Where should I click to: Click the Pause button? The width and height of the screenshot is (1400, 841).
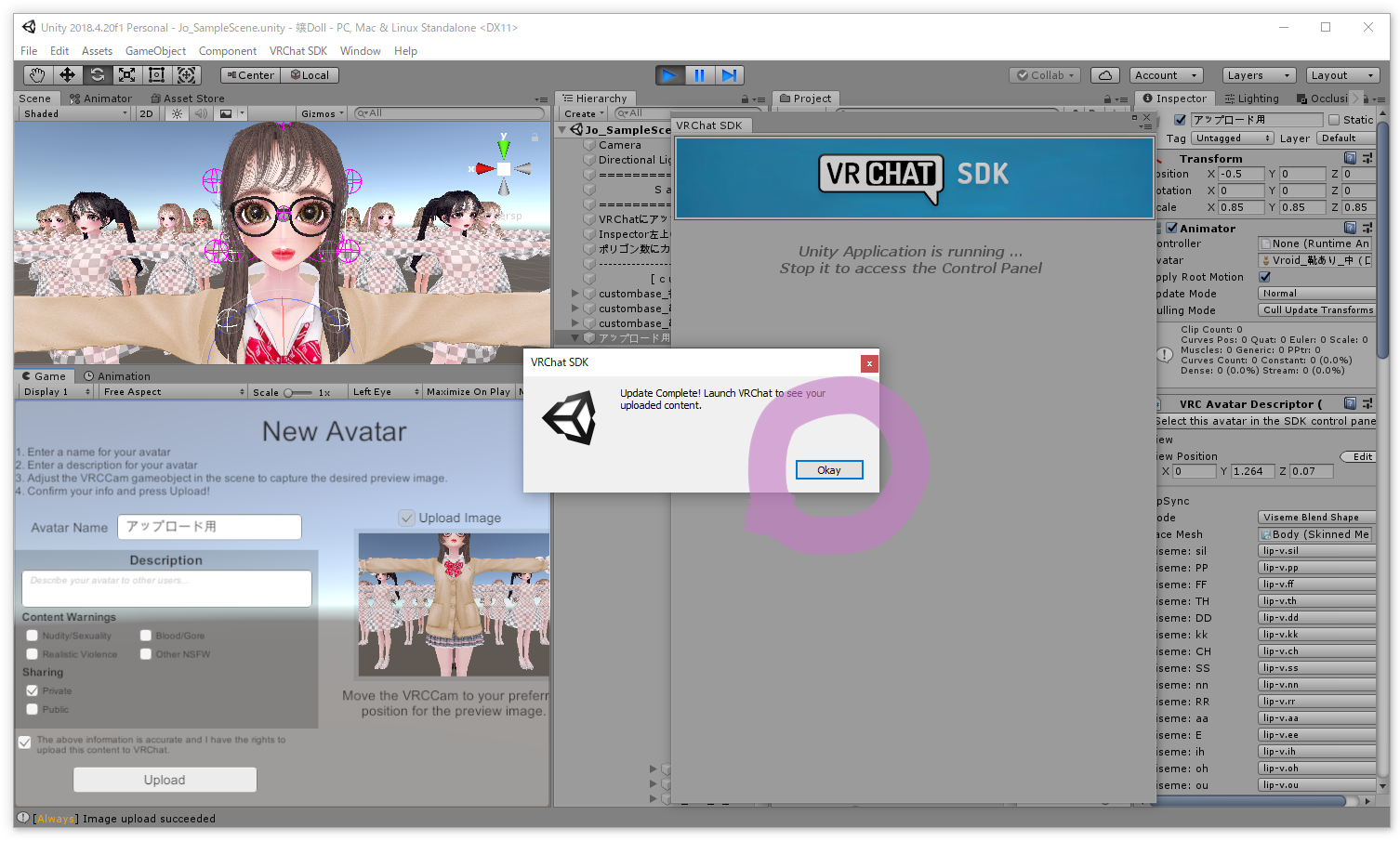[x=699, y=75]
